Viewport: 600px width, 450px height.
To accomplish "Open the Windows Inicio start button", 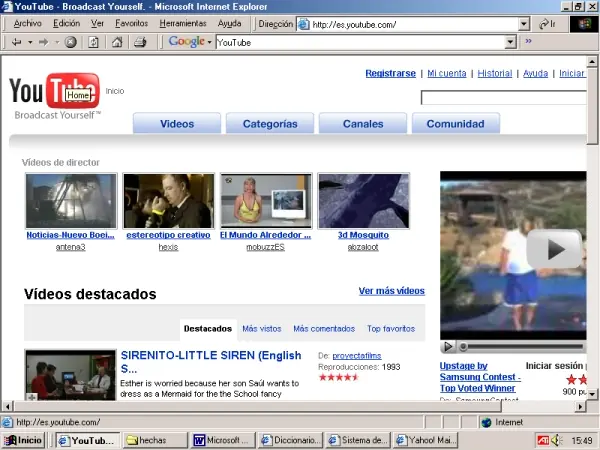I will coord(24,440).
